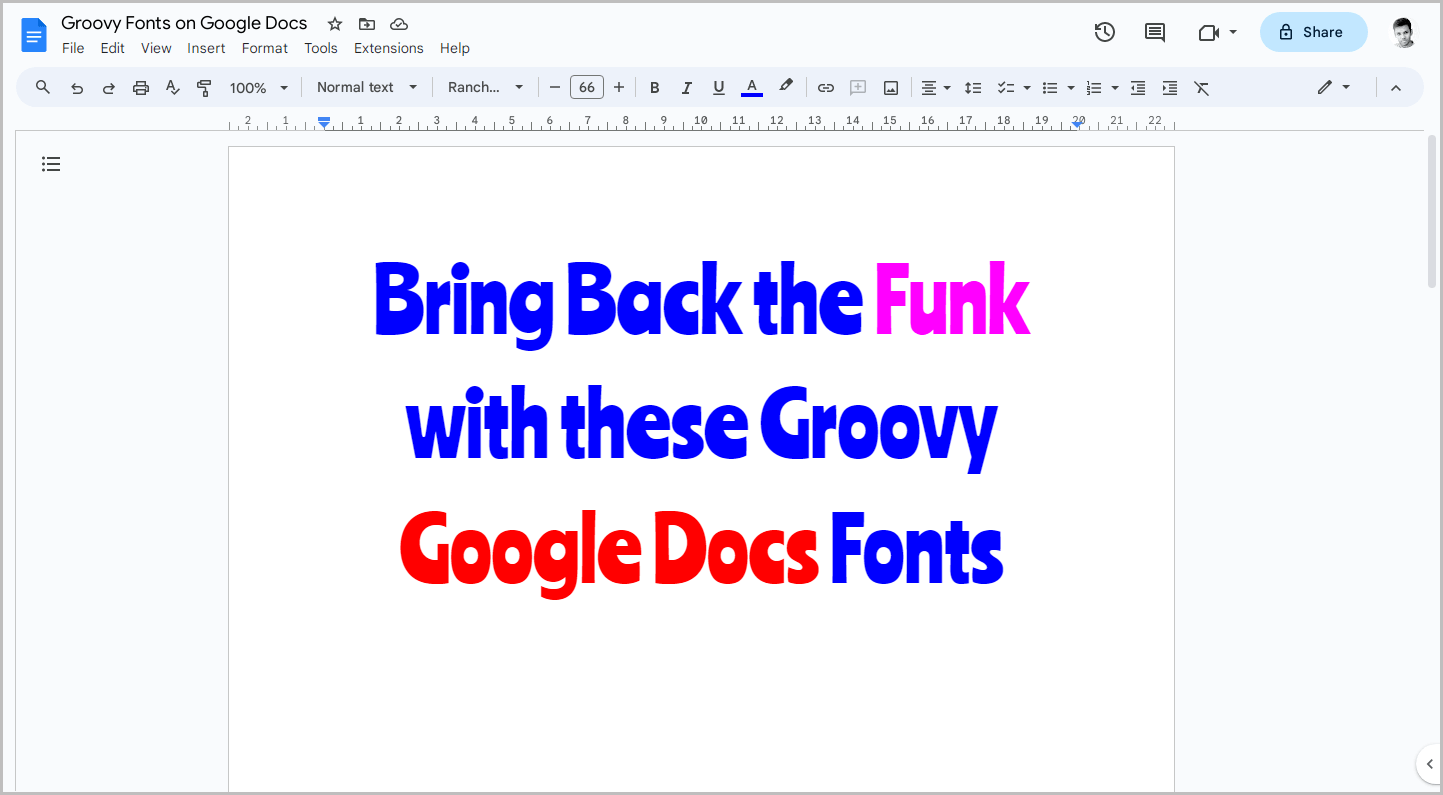Click the Share button
The width and height of the screenshot is (1443, 795).
(1313, 32)
